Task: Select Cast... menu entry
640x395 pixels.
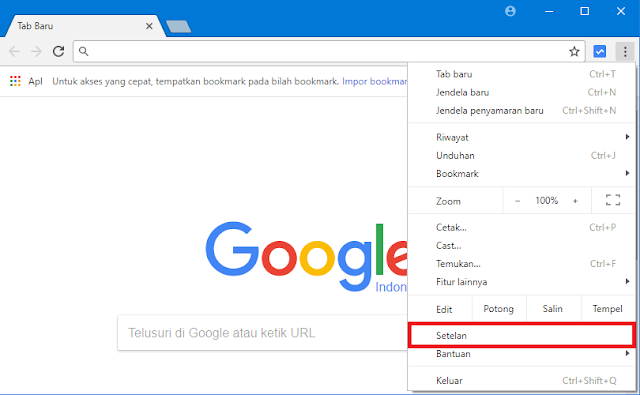Action: 522,246
